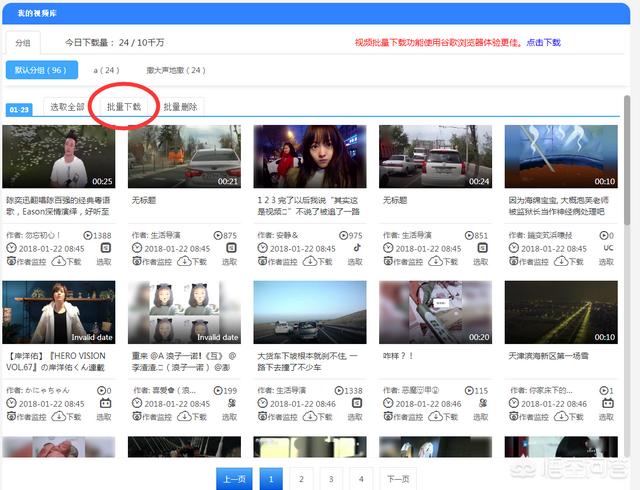Click UC source icon on 海绵宝宝 video
This screenshot has width=640, height=490.
tap(608, 248)
